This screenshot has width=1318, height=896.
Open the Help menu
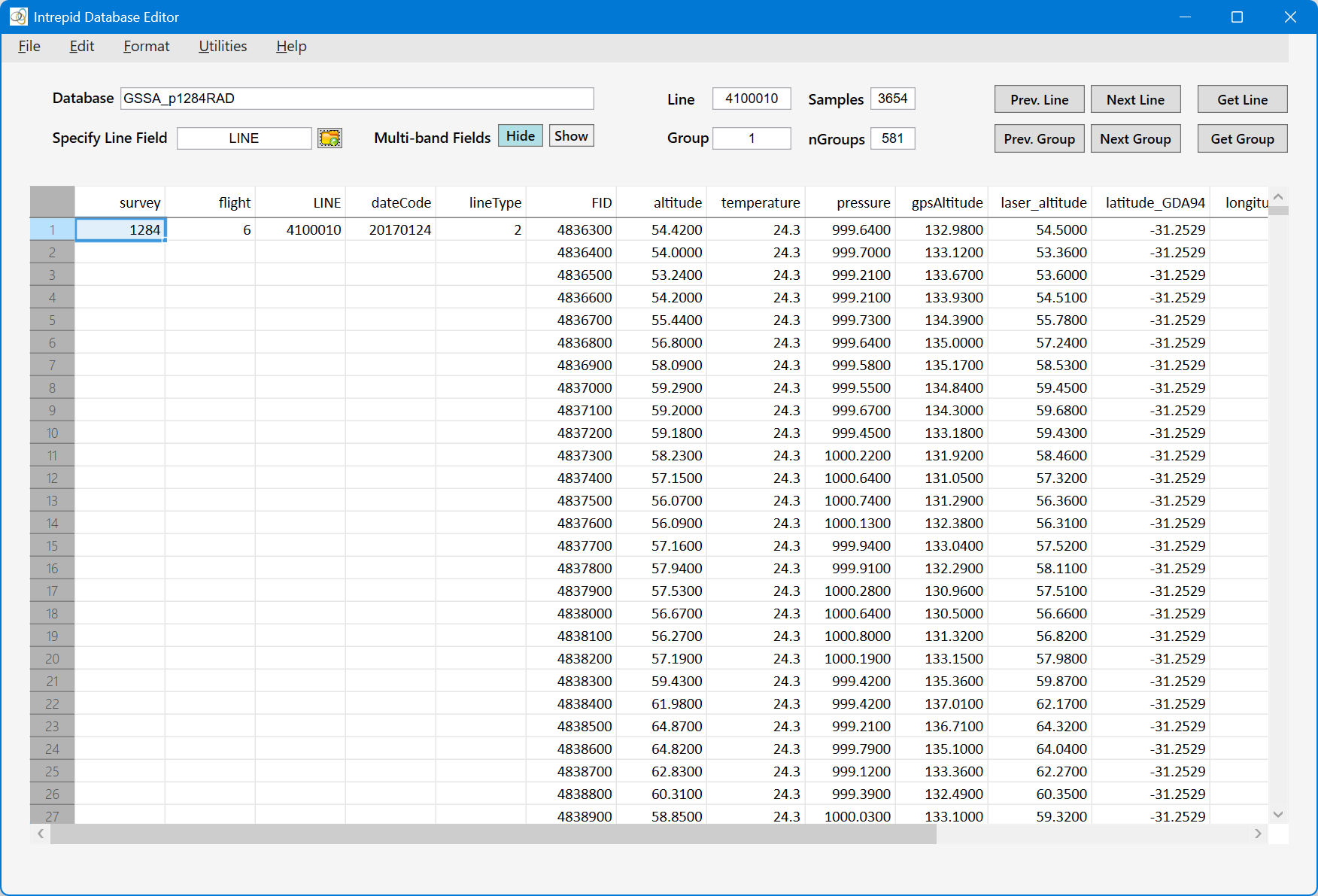click(291, 47)
